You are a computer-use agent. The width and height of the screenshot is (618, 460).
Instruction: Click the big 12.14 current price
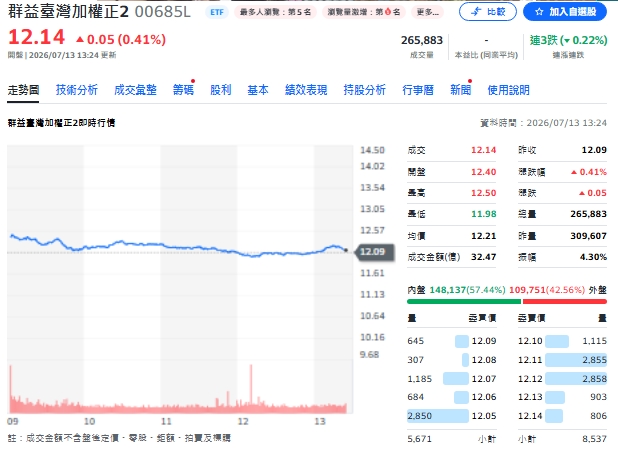tap(36, 37)
